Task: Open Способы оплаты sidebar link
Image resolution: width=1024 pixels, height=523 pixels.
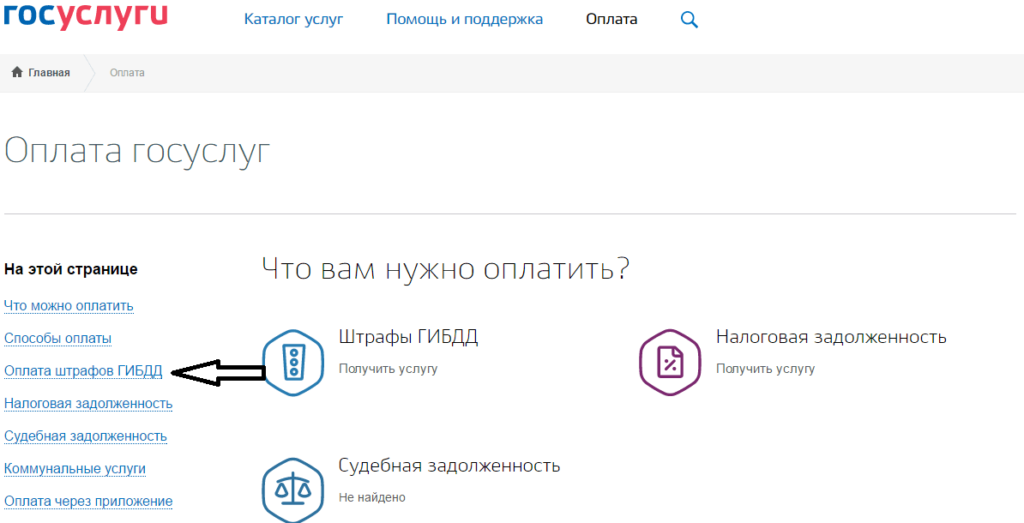Action: click(x=58, y=338)
